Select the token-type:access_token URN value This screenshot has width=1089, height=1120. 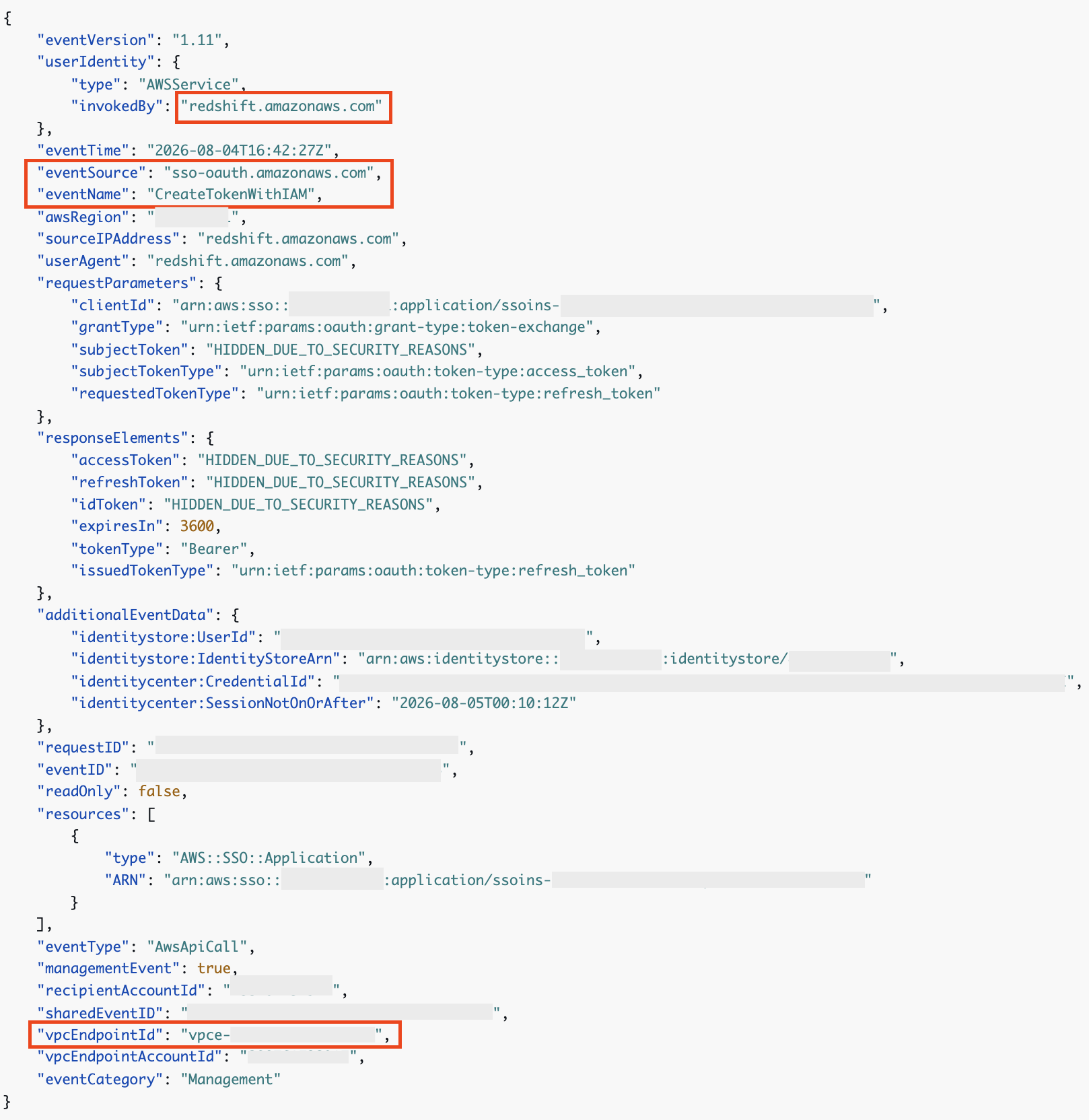tap(437, 372)
